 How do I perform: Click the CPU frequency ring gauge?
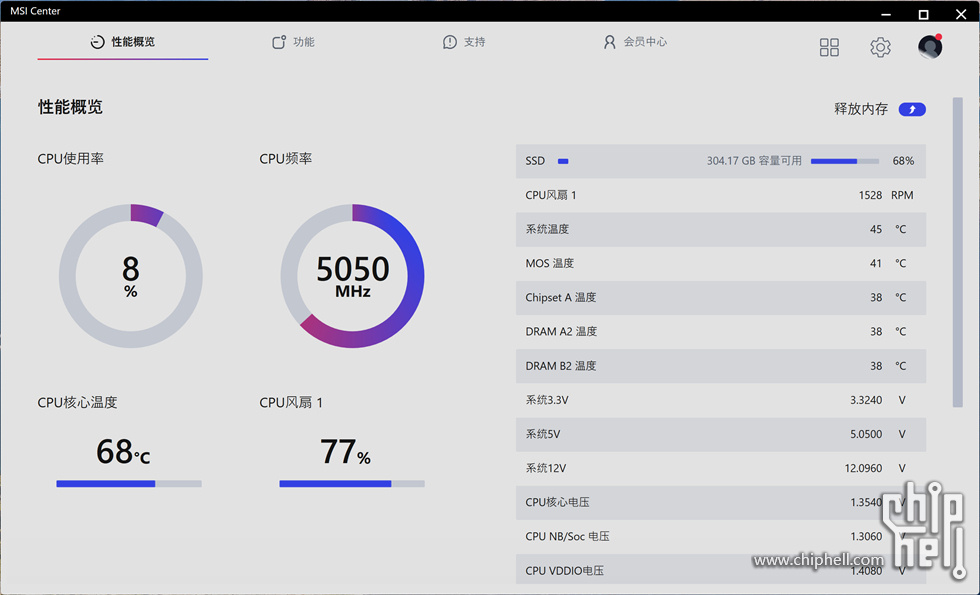352,276
